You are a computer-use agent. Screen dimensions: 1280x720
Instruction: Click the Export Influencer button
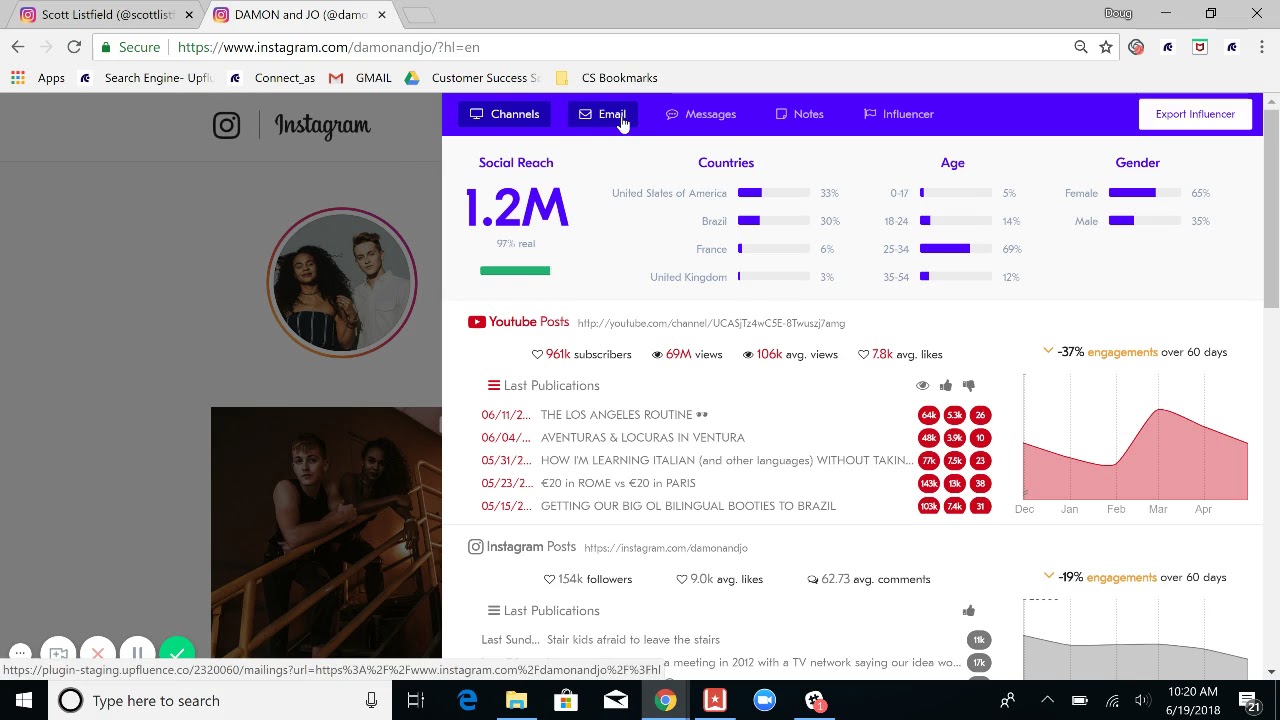1195,114
